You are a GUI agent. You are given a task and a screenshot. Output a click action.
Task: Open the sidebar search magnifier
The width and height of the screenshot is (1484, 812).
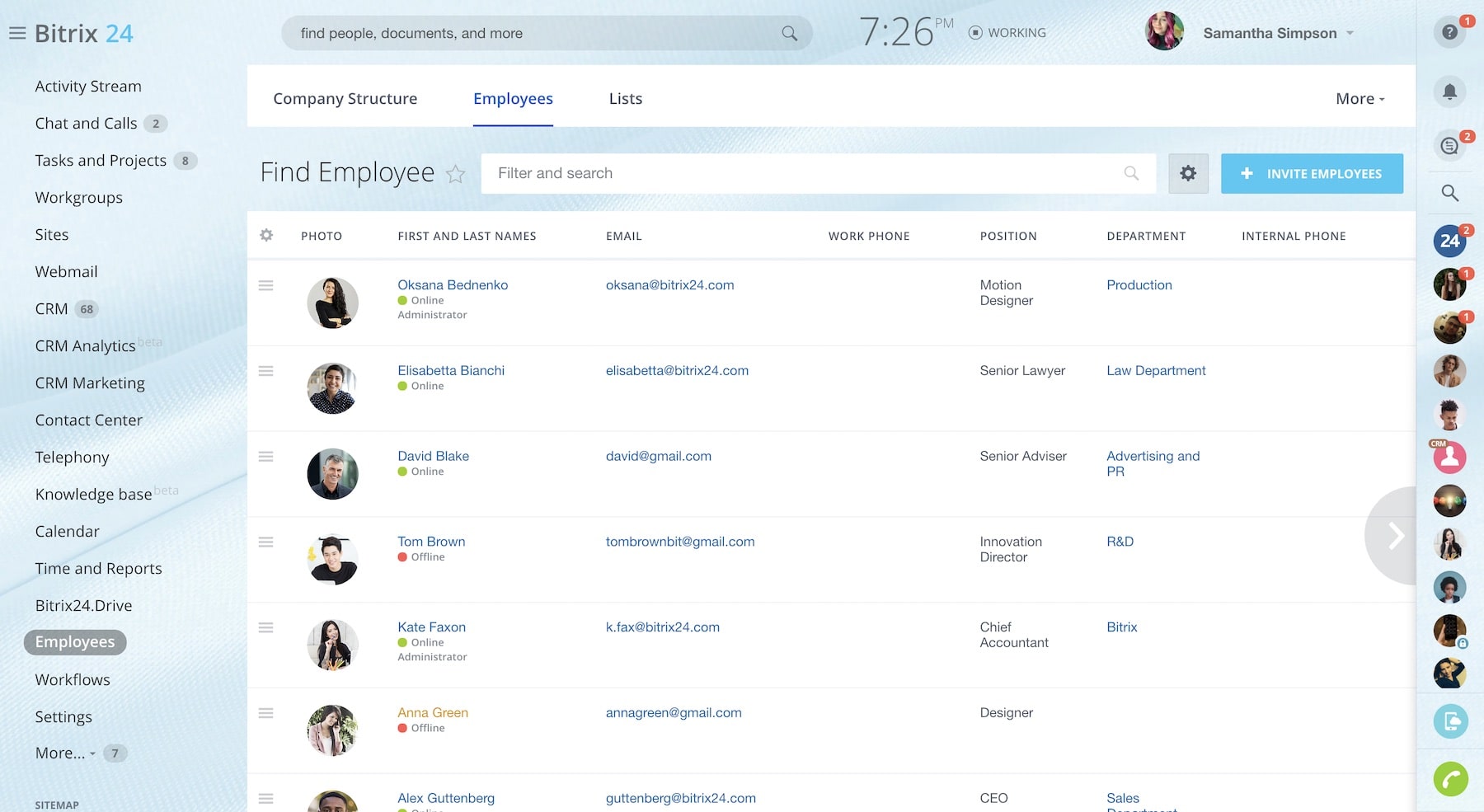(x=1449, y=193)
